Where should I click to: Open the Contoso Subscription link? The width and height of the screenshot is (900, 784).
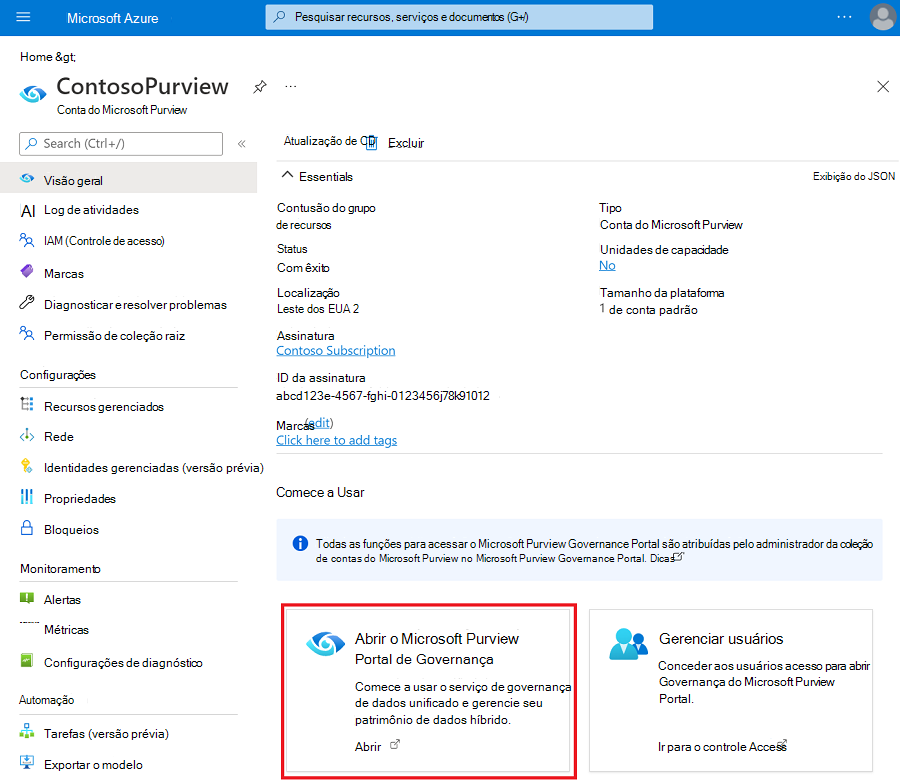[335, 350]
